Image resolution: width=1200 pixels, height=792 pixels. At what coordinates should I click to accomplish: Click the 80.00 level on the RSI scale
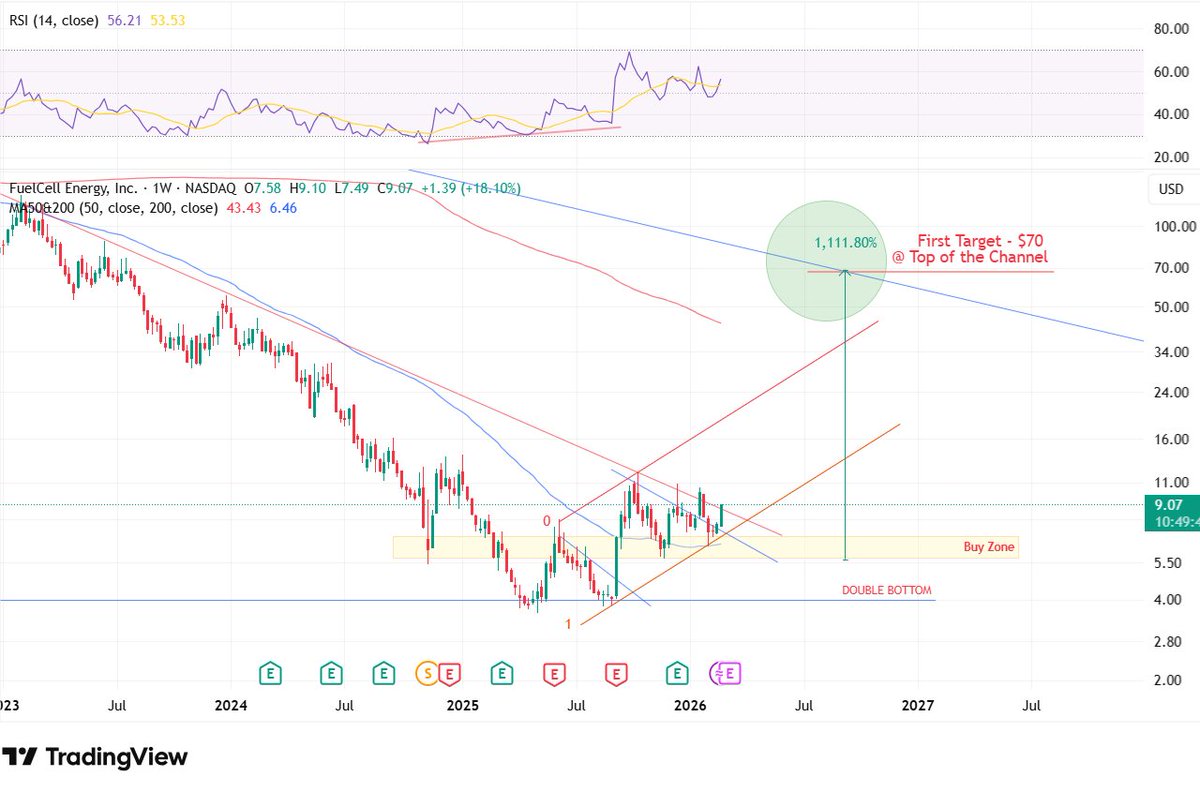1171,29
